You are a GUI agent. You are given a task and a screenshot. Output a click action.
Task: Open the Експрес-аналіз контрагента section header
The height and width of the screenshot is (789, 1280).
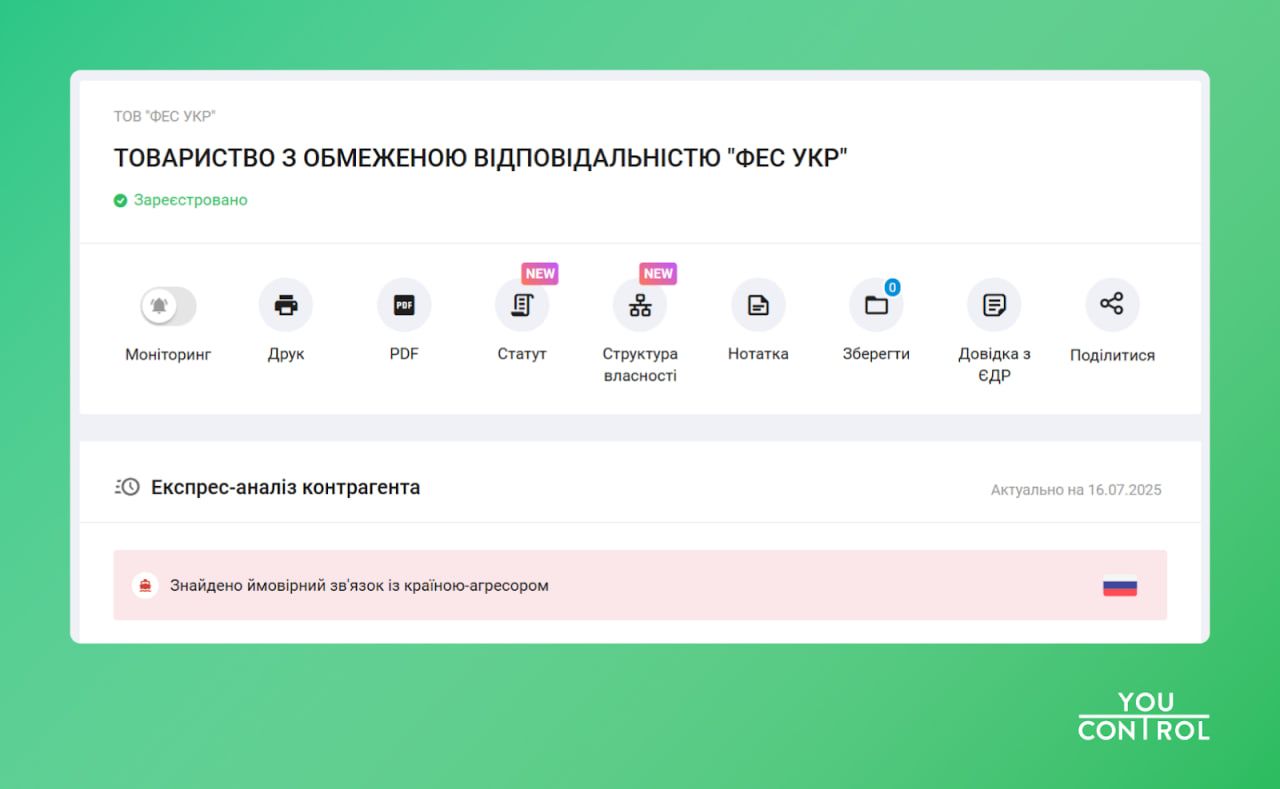point(286,487)
